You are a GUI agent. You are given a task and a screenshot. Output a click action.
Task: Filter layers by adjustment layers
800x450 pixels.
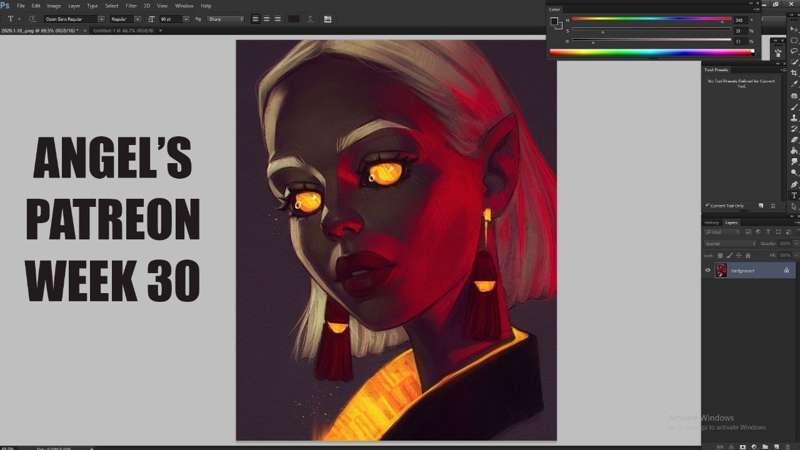click(x=758, y=232)
